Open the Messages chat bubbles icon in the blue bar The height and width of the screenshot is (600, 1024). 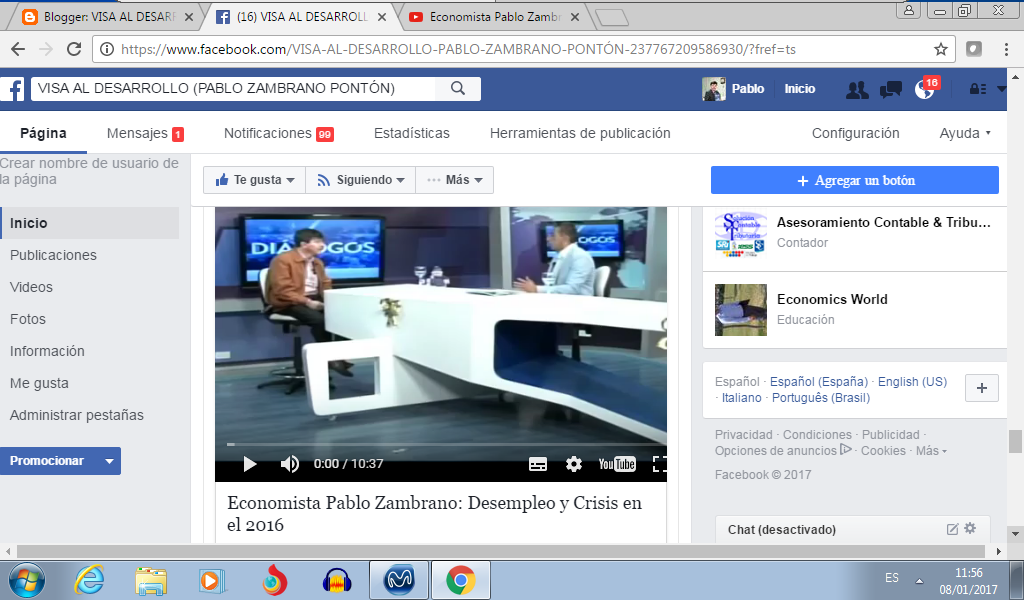891,89
